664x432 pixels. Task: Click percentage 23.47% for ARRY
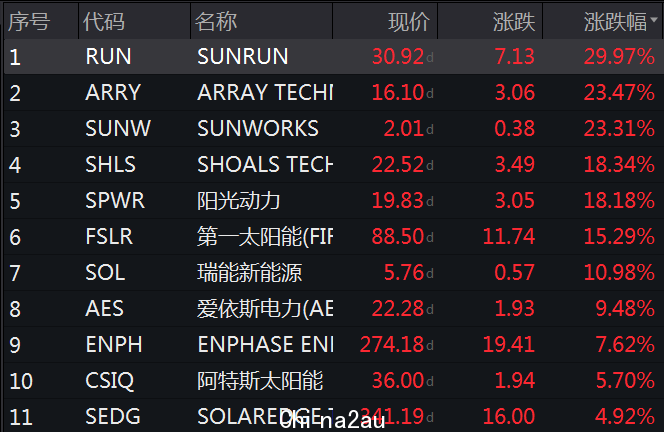pyautogui.click(x=619, y=92)
